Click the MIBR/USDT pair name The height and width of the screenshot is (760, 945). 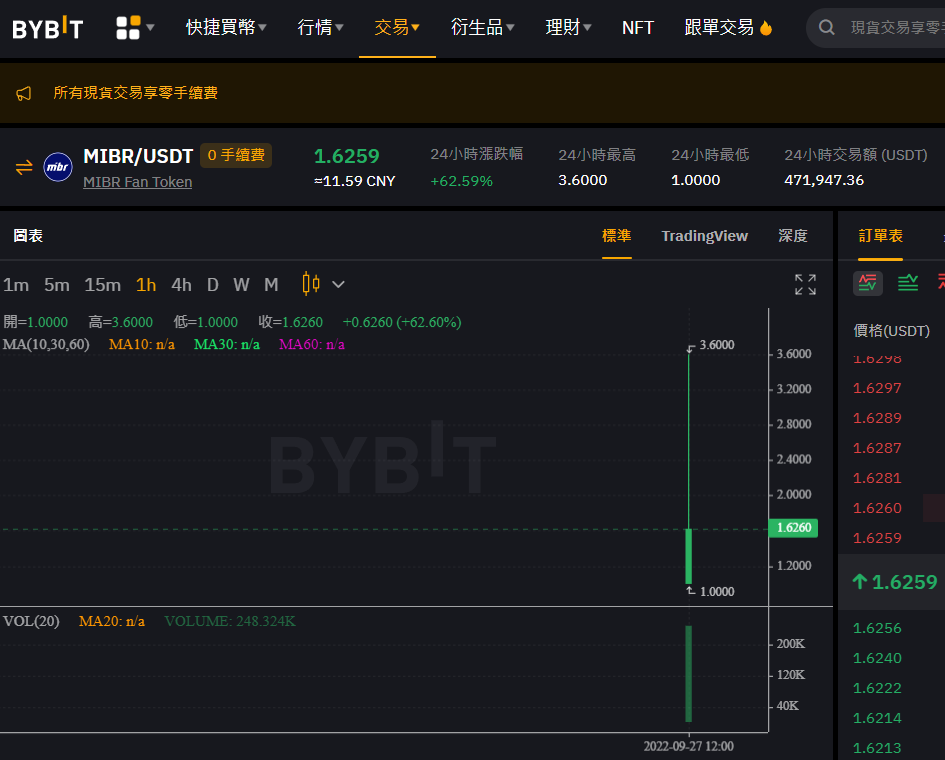[138, 156]
